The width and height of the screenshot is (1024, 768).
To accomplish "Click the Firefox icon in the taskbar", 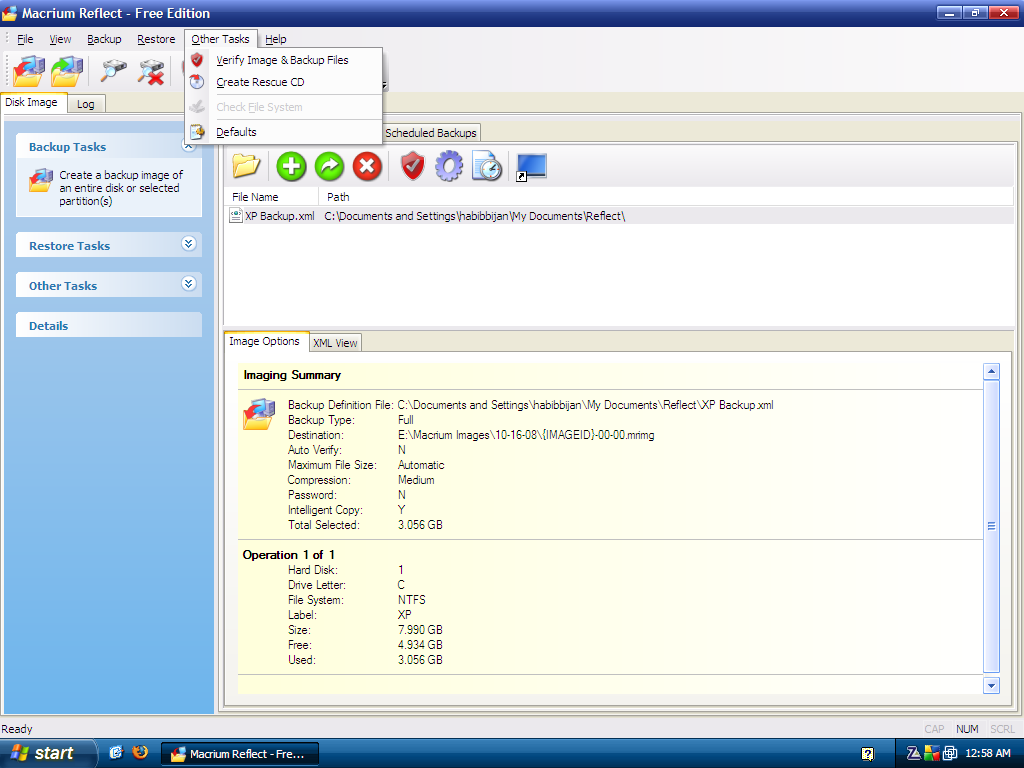I will (x=140, y=752).
